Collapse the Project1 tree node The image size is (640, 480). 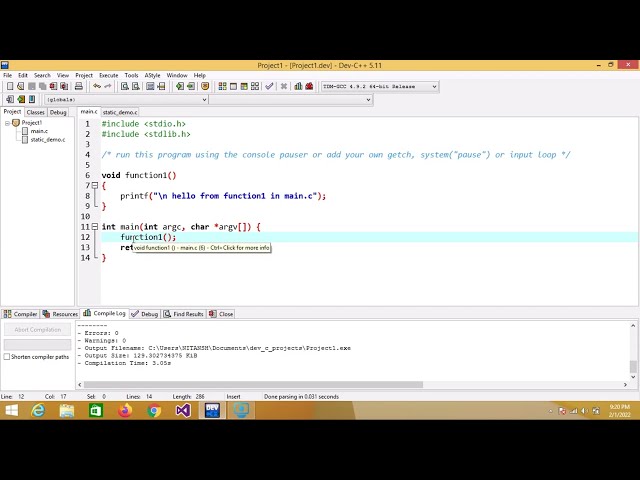[7, 123]
